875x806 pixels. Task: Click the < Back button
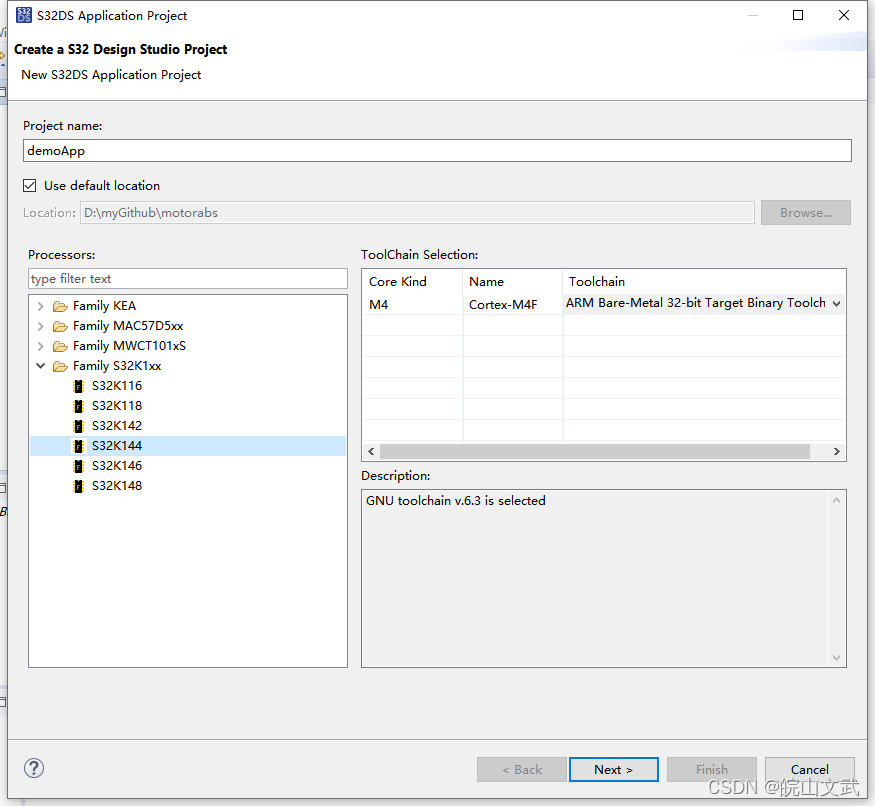click(x=522, y=770)
